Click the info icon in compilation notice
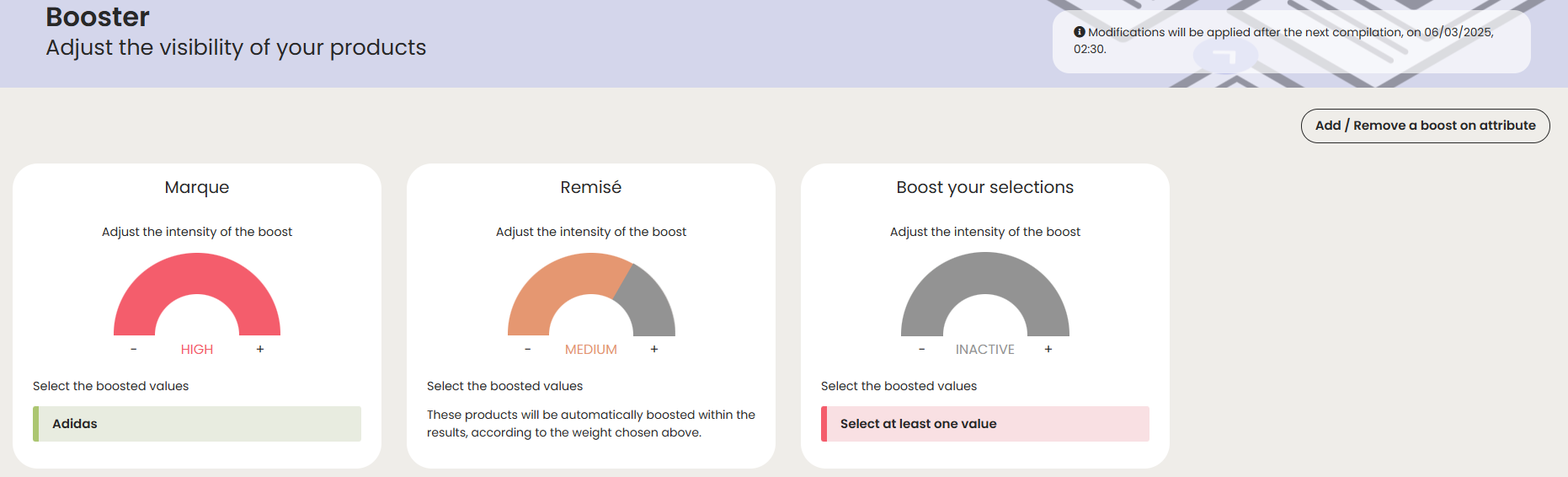The image size is (1568, 477). pyautogui.click(x=1079, y=32)
